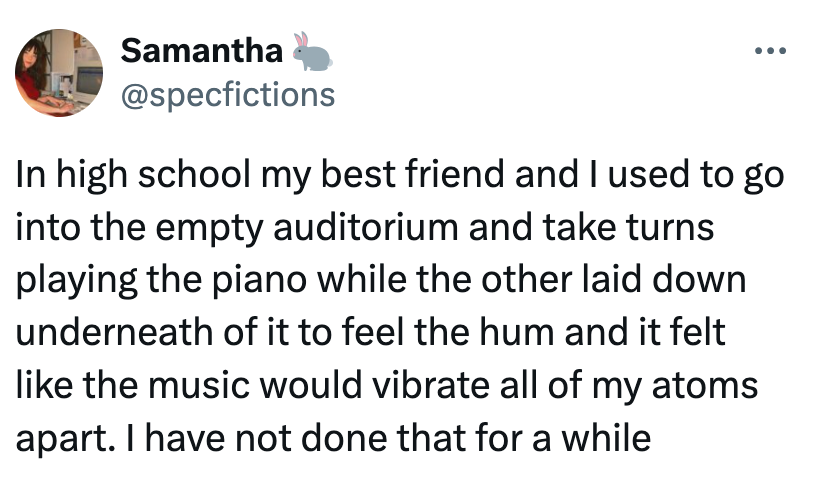Click the rabbit emoji beside Samantha
814x478 pixels.
pyautogui.click(x=311, y=51)
